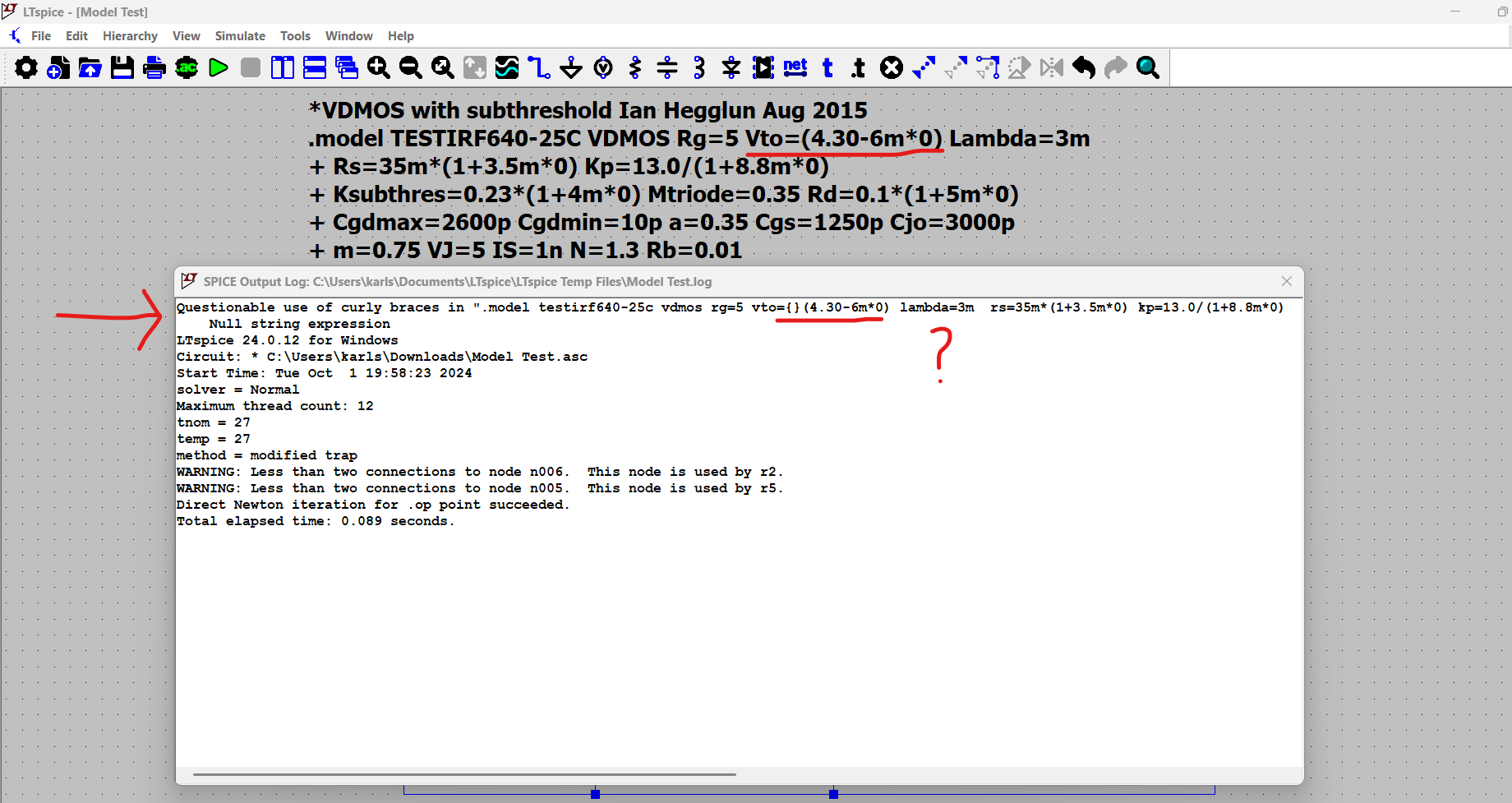The width and height of the screenshot is (1512, 803).
Task: Select the drag tool
Action: 988,67
